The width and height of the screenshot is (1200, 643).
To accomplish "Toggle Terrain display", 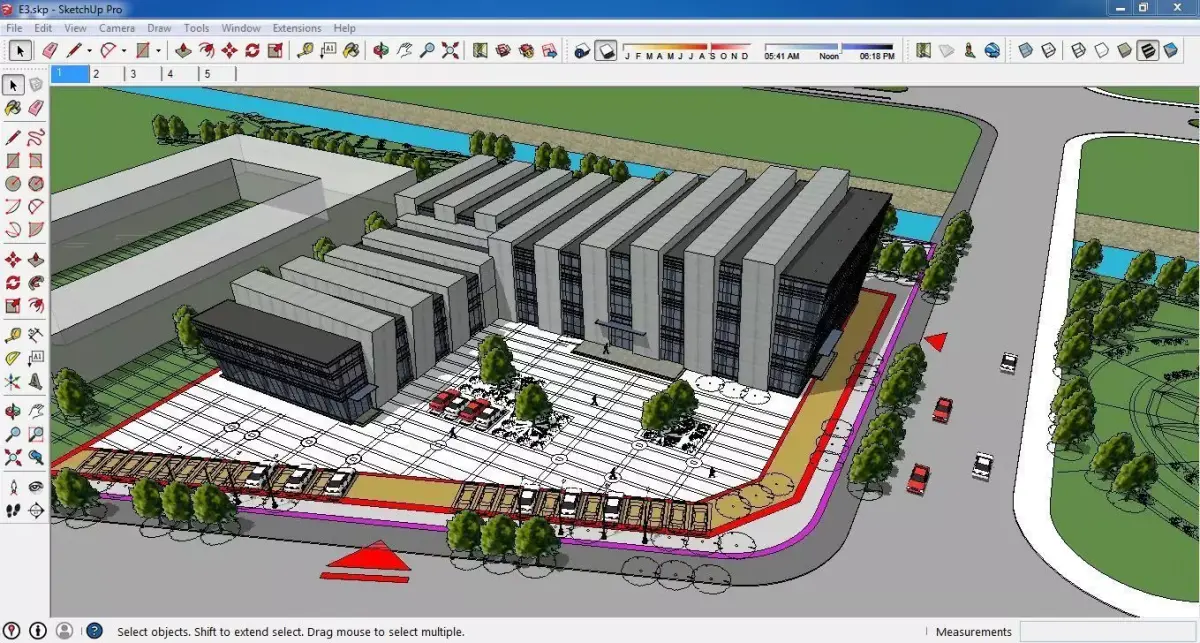I will click(946, 50).
